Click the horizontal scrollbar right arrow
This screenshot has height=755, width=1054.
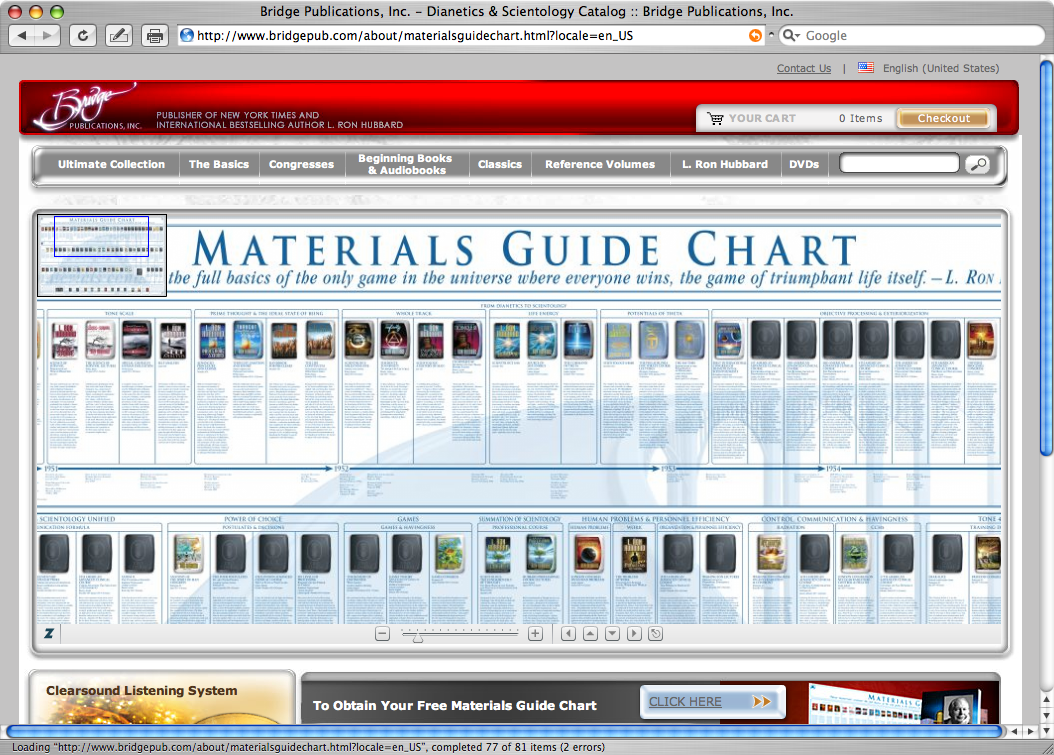1031,731
